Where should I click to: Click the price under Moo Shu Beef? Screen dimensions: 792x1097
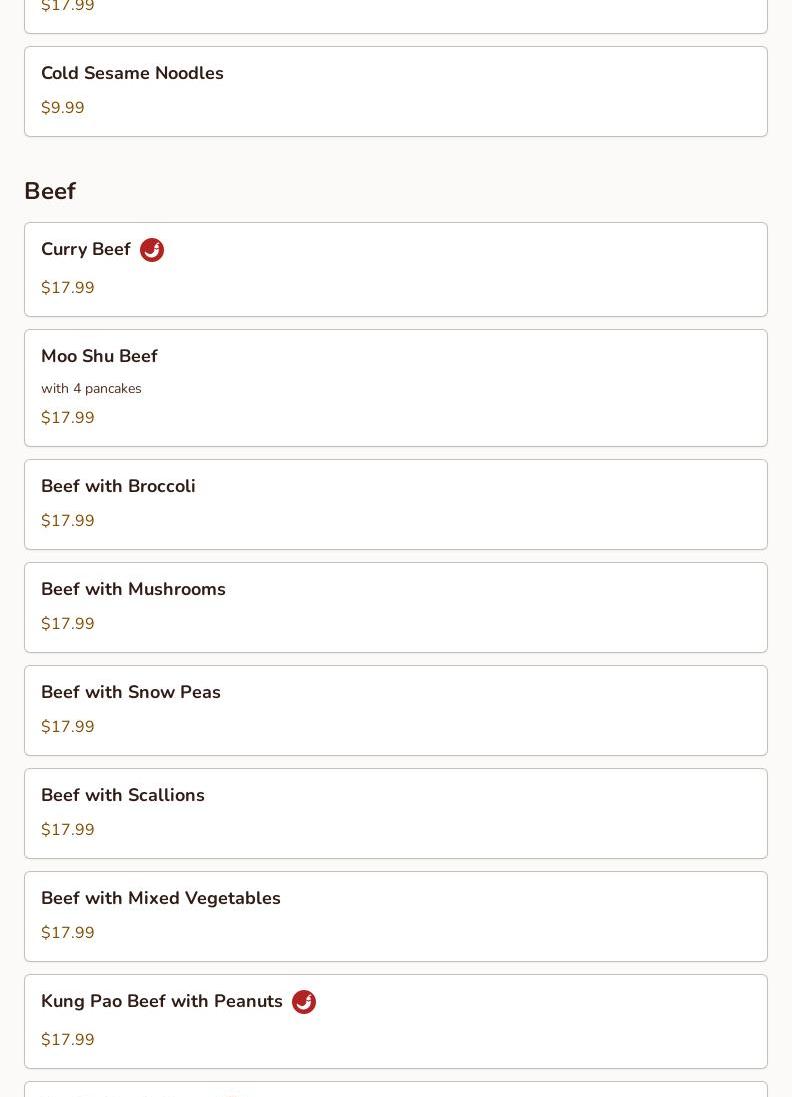68,418
